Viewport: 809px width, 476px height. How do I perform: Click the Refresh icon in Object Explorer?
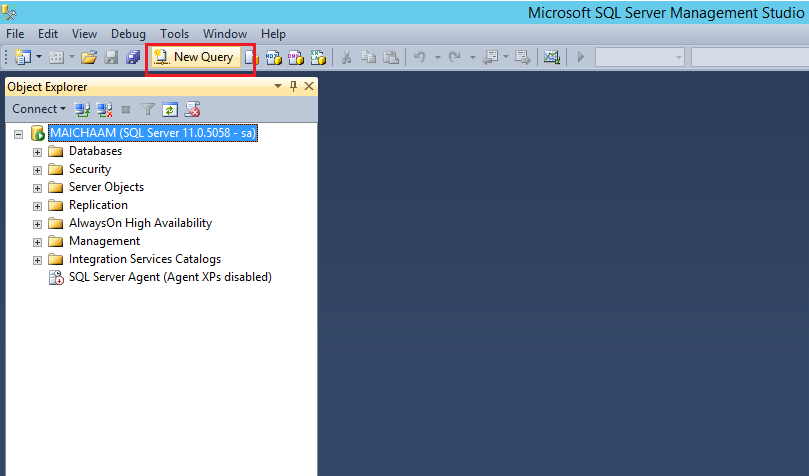pyautogui.click(x=170, y=109)
